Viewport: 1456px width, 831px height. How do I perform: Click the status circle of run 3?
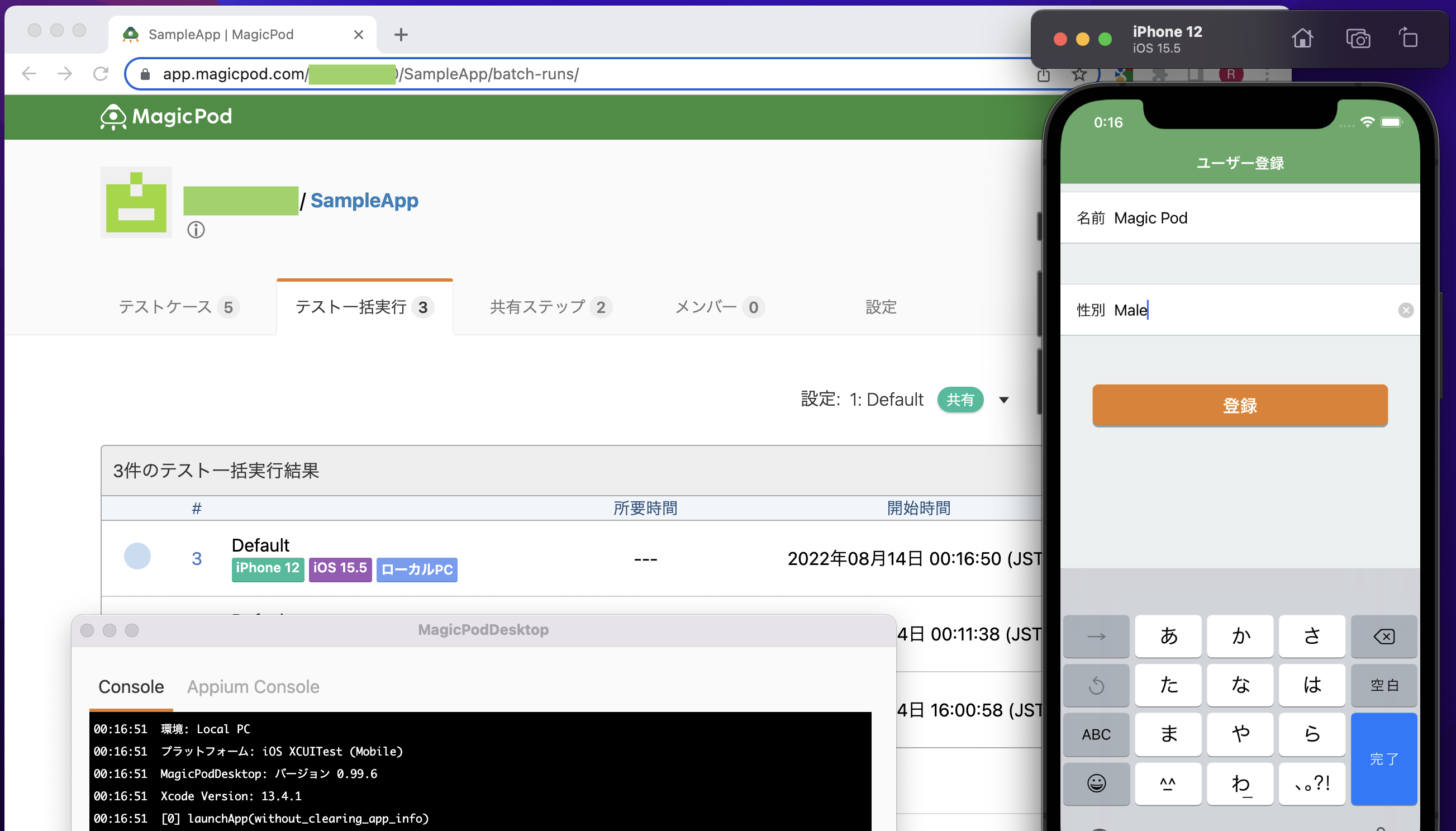(137, 556)
